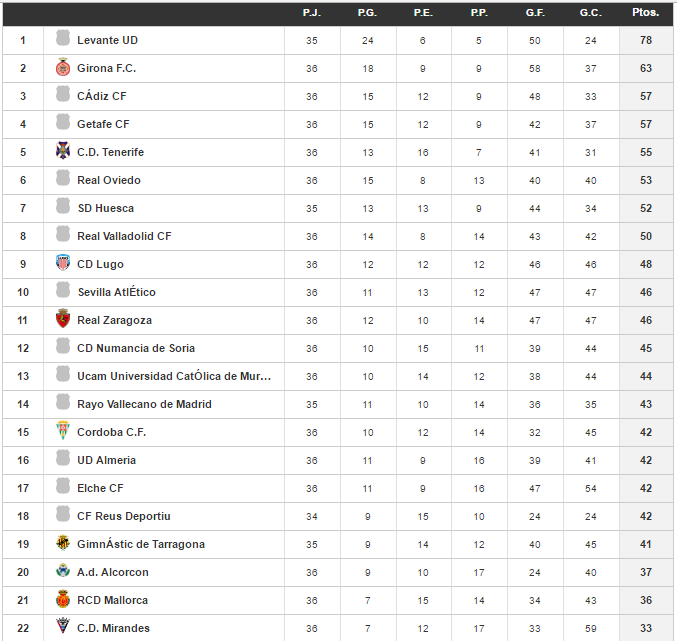The height and width of the screenshot is (641, 677).
Task: Click the RCD Mallorca club crest
Action: pos(63,600)
